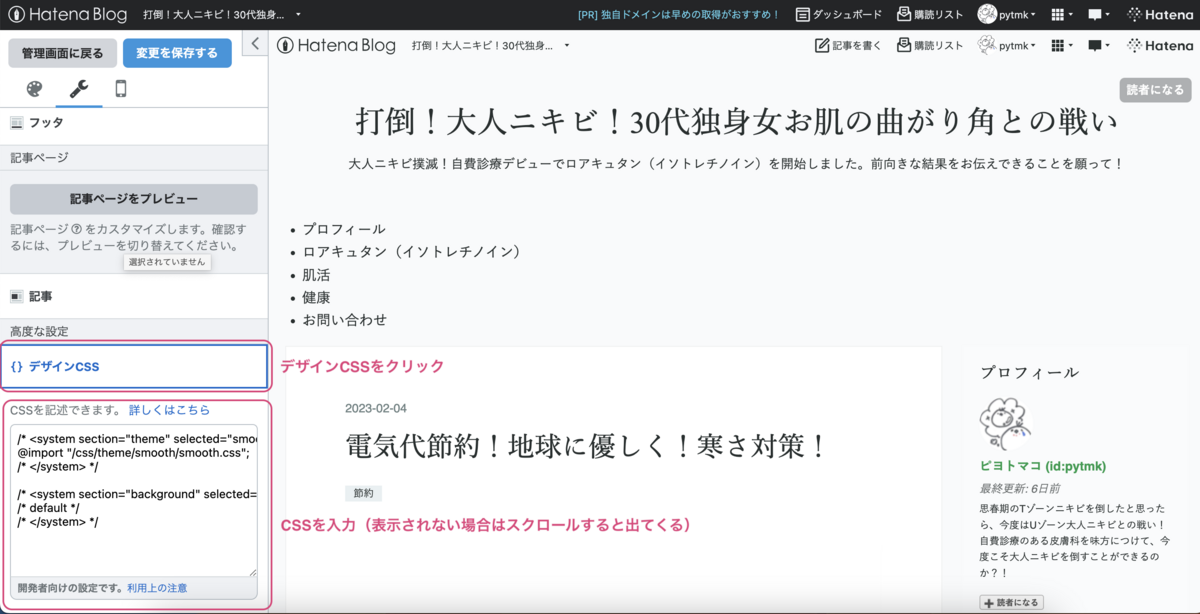Open the 健康 menu item
Screen dimensions: 1200x614
316,298
